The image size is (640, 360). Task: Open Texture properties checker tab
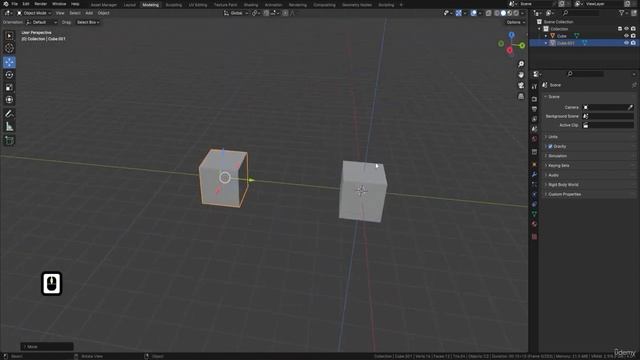(x=534, y=237)
